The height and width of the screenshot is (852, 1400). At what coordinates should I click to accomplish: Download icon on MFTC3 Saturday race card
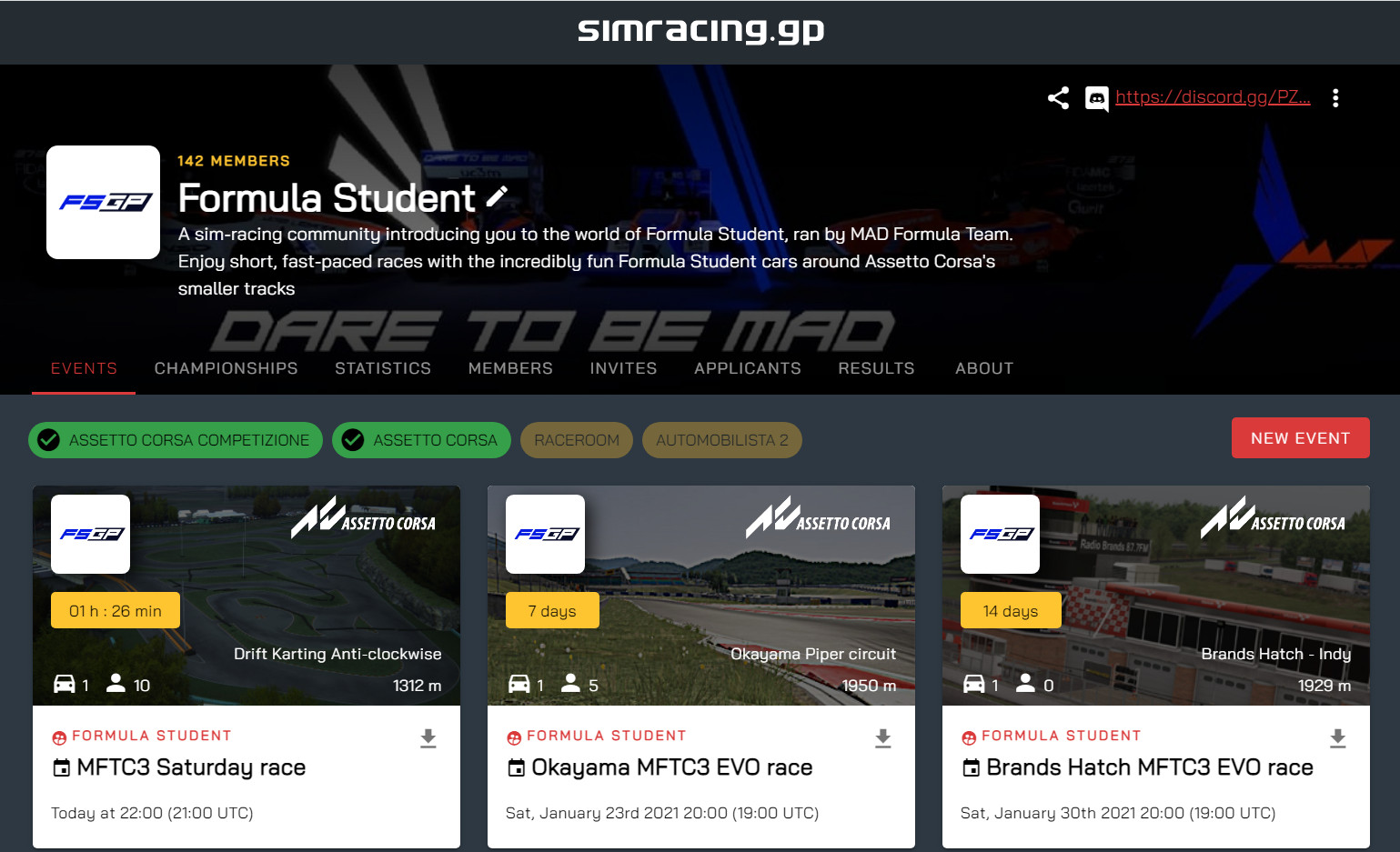click(x=428, y=738)
